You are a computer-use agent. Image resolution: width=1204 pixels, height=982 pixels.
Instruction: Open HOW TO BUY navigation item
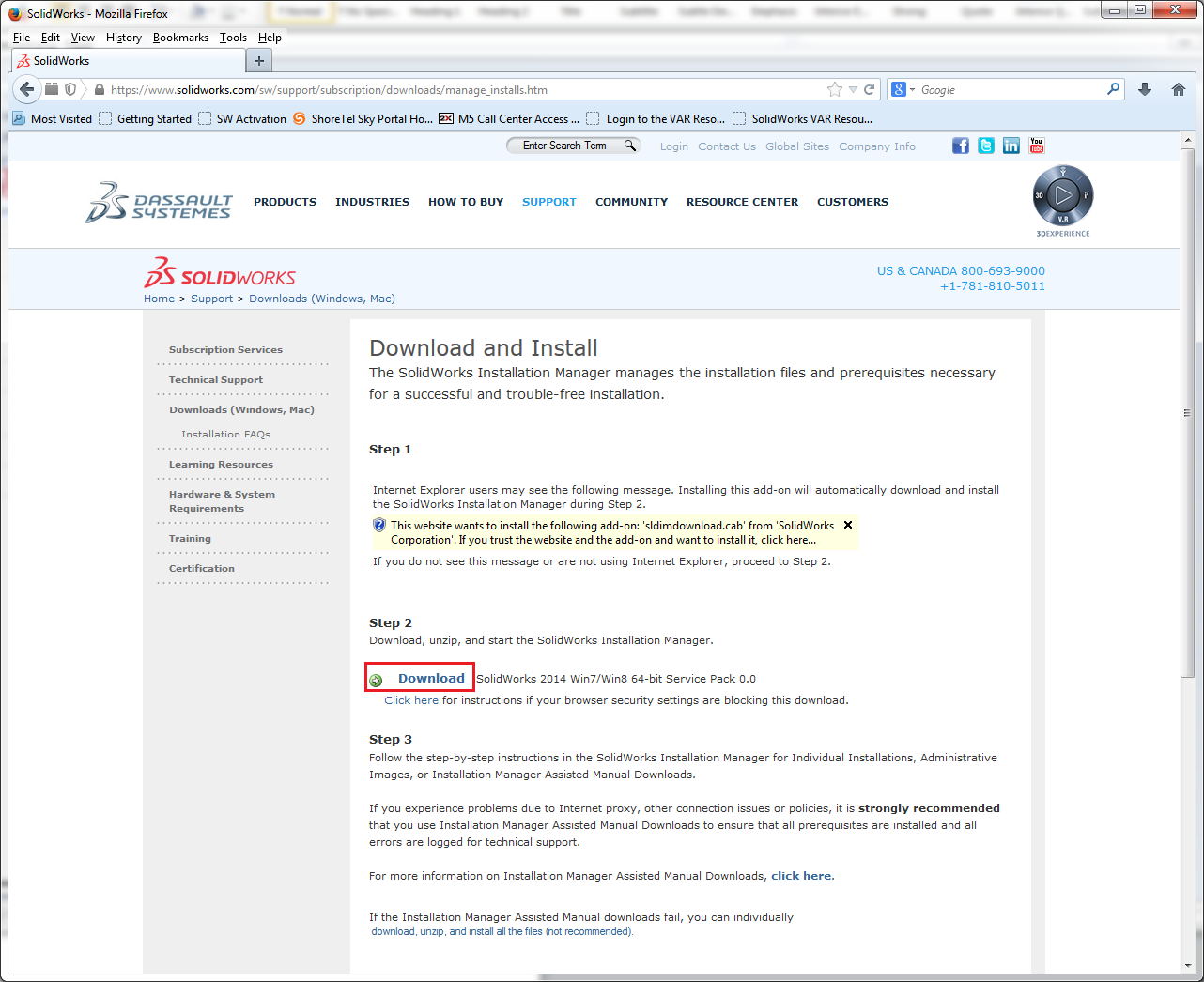(x=466, y=202)
